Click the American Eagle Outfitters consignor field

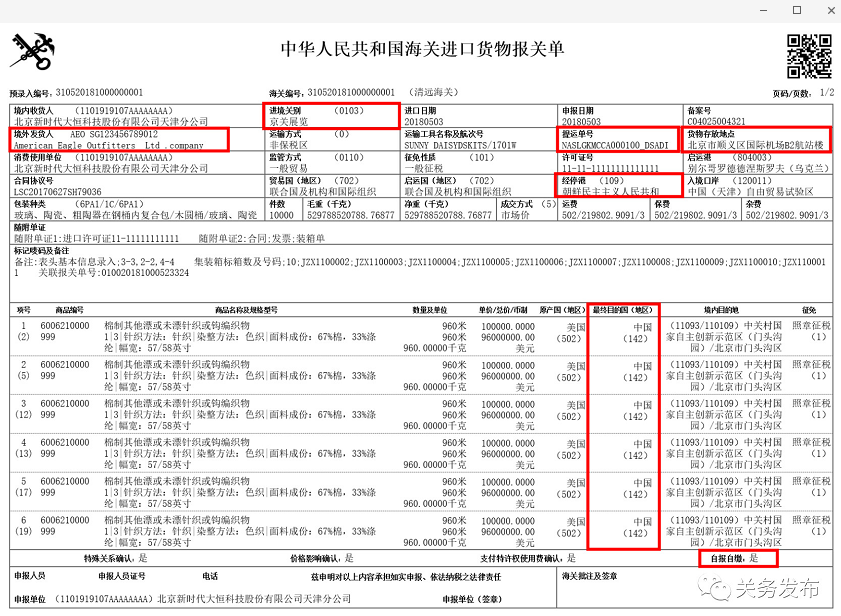point(119,140)
